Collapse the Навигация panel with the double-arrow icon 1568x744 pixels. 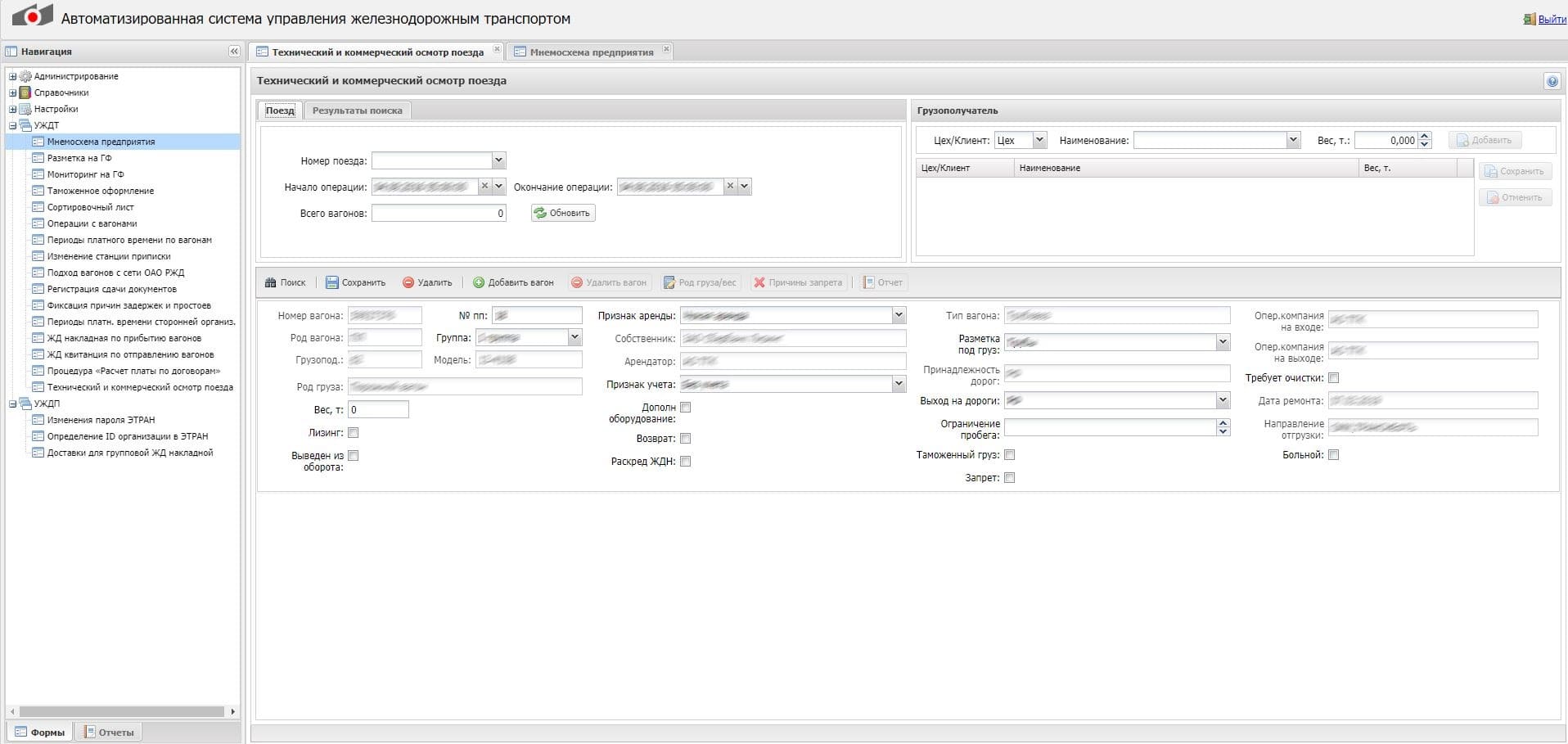pos(234,52)
